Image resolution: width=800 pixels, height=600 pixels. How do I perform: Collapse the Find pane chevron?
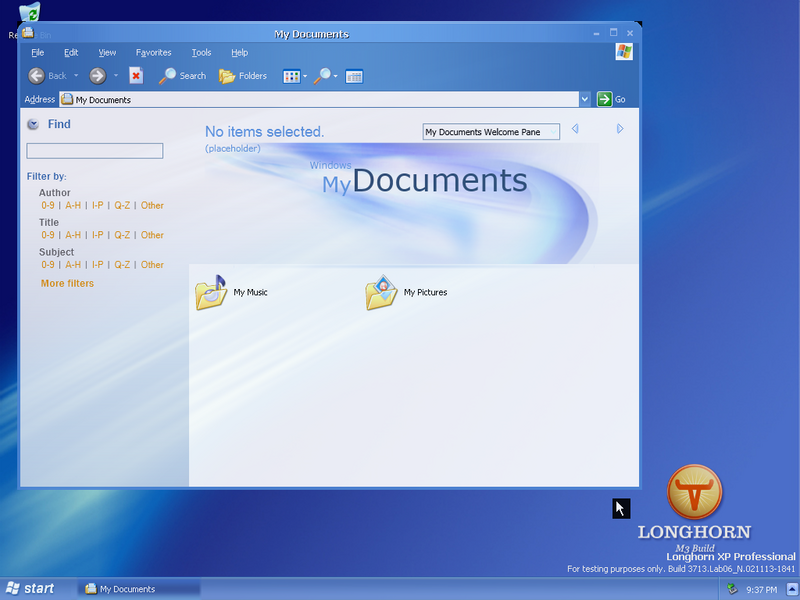(33, 124)
